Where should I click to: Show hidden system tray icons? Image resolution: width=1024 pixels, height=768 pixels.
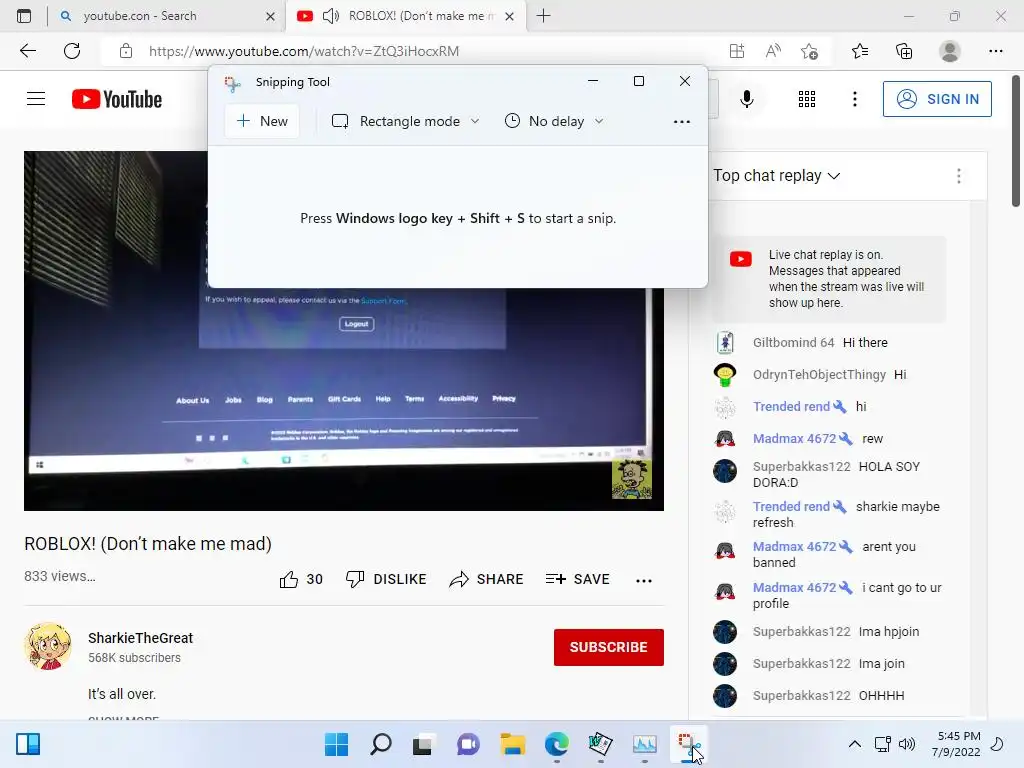(854, 744)
